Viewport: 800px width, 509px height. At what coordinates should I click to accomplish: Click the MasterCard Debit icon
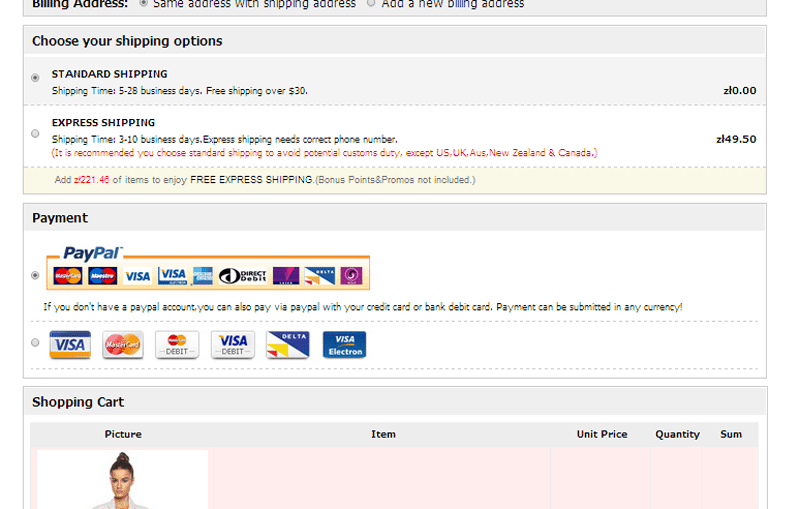click(x=177, y=345)
